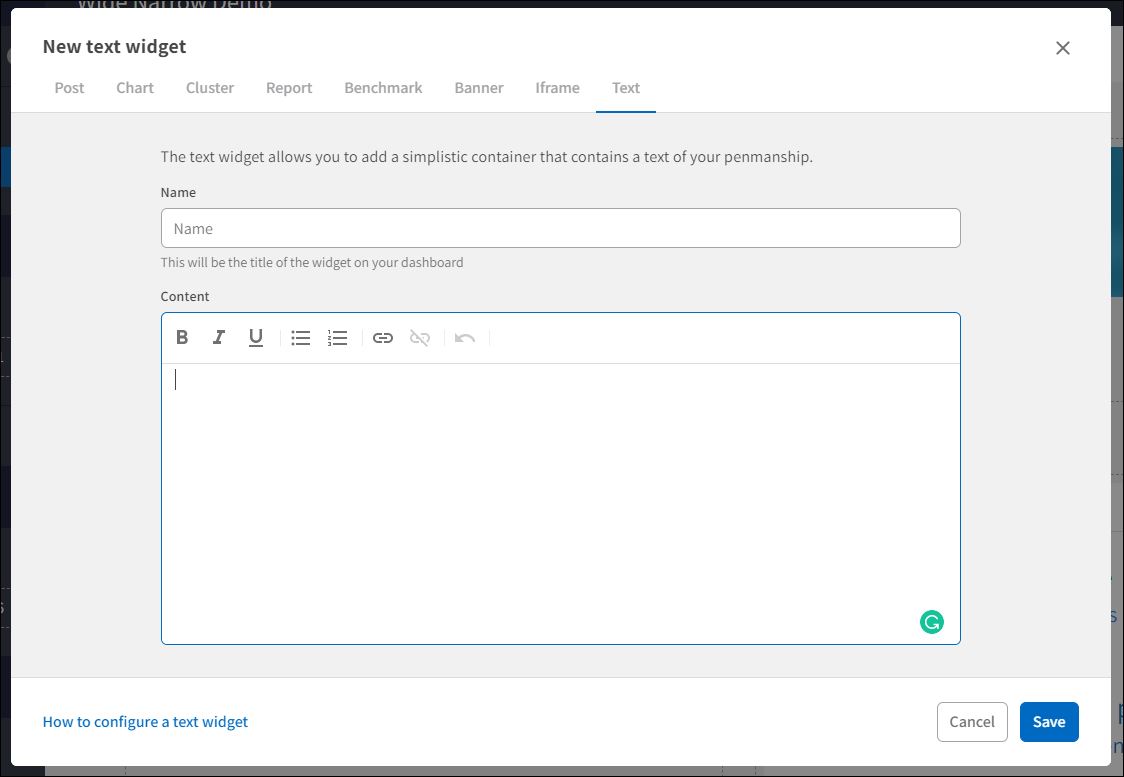
Task: Open how to configure a text widget
Action: point(144,721)
